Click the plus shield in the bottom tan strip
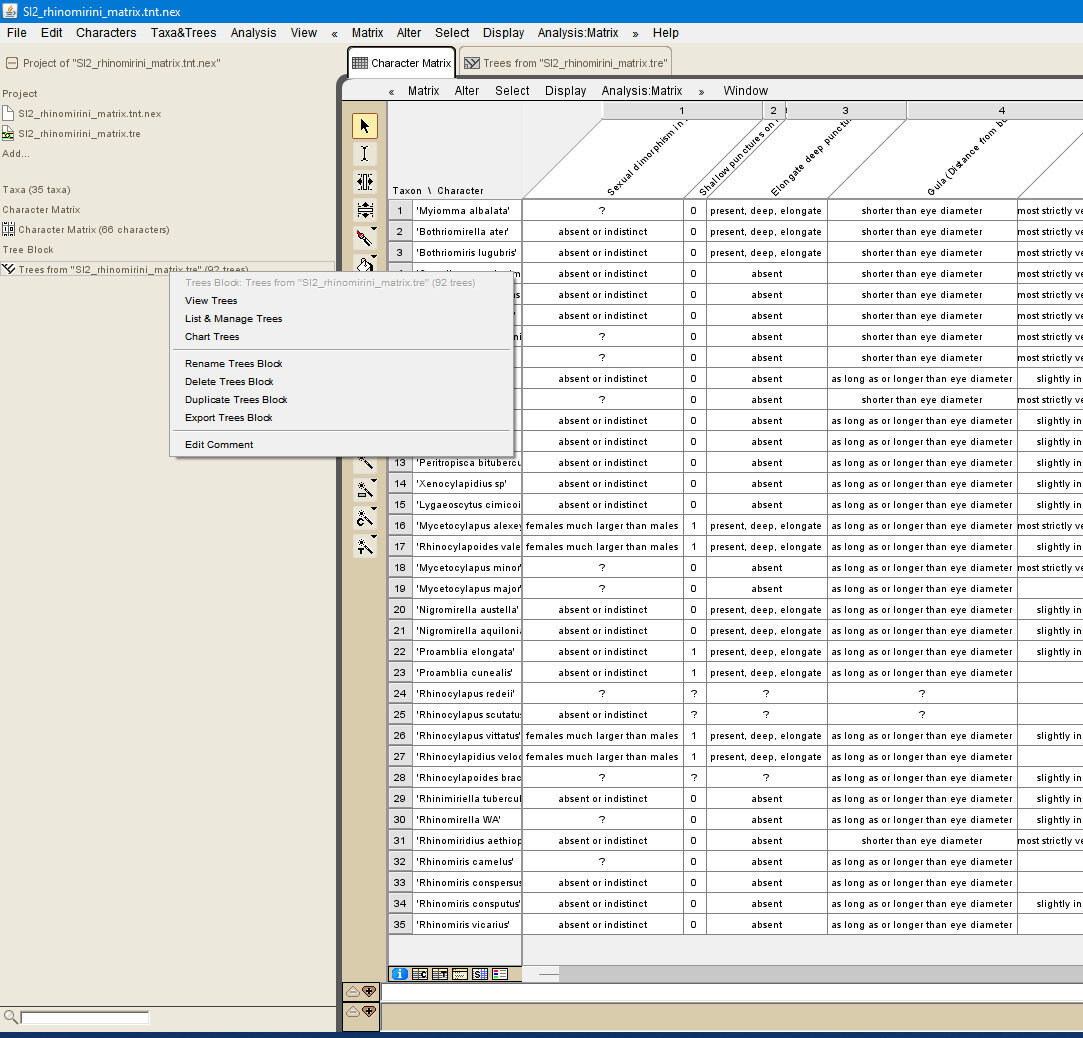 point(369,1012)
